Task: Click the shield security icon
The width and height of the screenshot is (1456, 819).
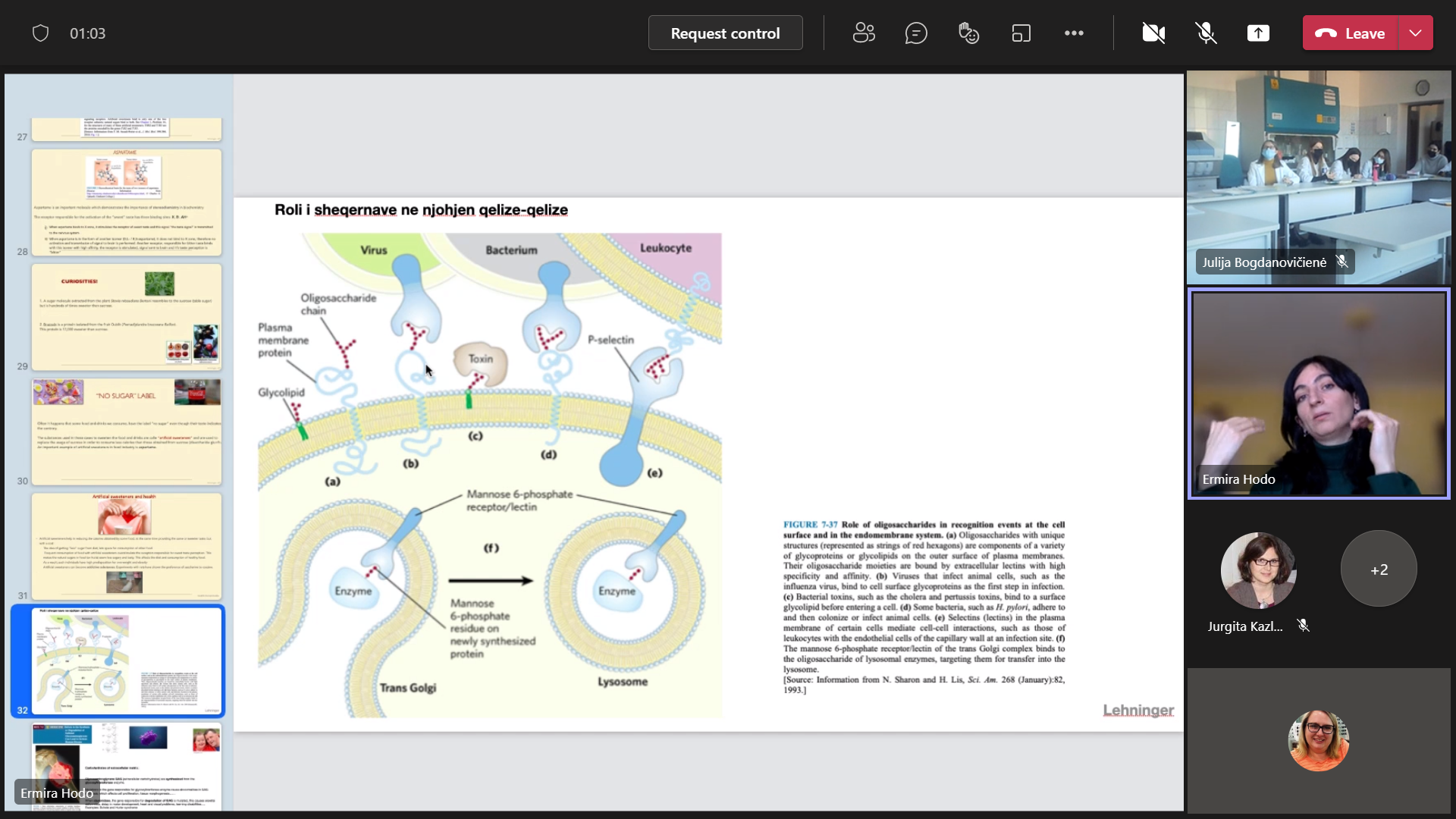Action: coord(41,33)
